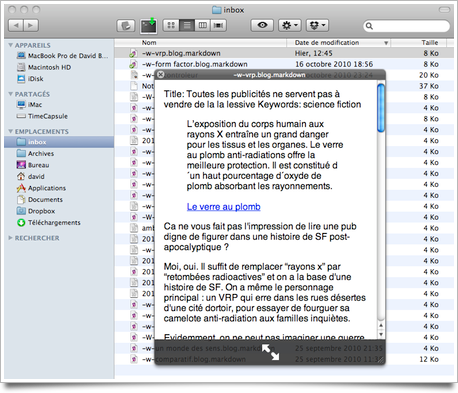Go forward with the right arrow button

click(x=31, y=25)
